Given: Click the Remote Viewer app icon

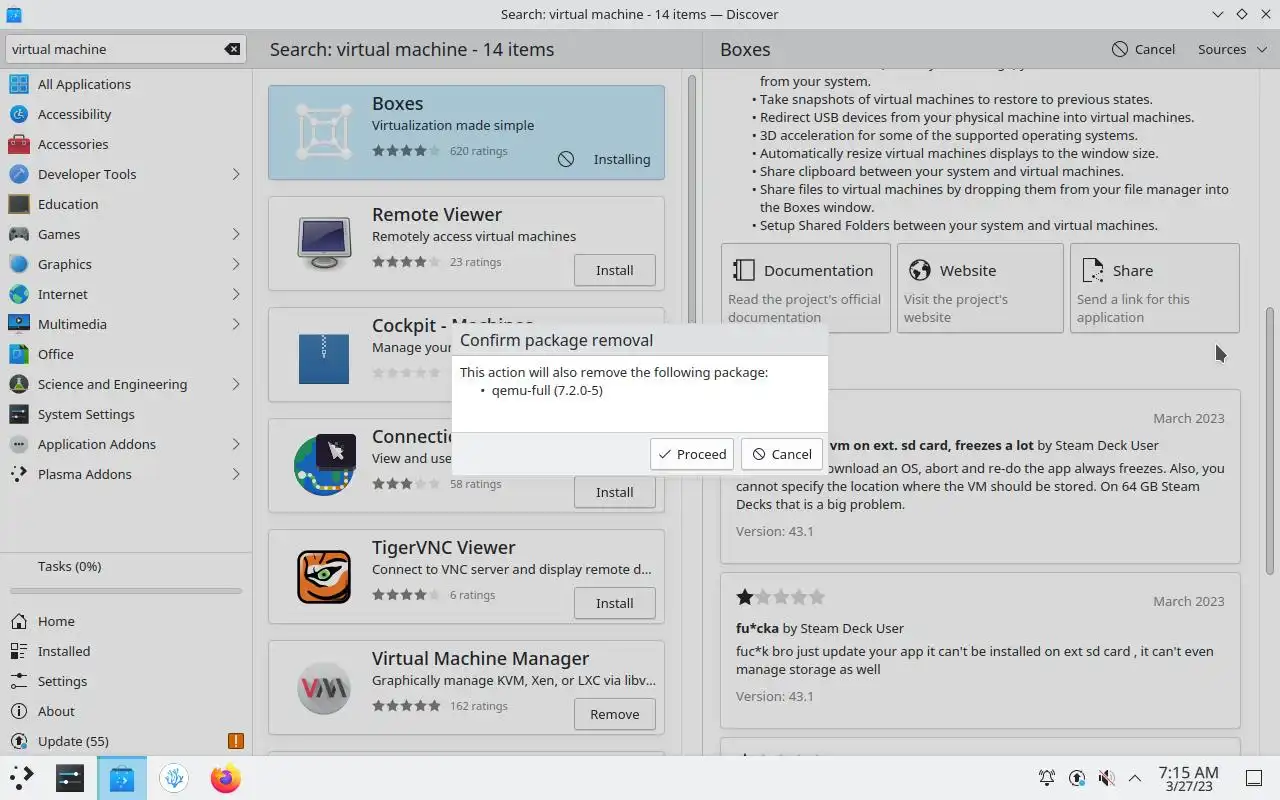Looking at the screenshot, I should click(324, 243).
